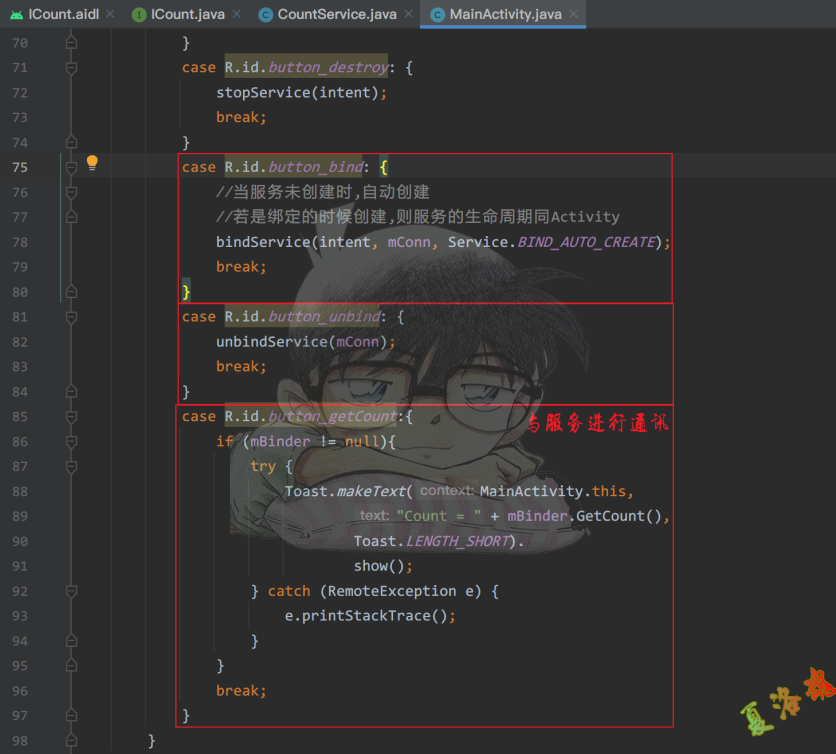Click the Android icon on ICount.aidl tab
The image size is (836, 754).
pyautogui.click(x=16, y=15)
